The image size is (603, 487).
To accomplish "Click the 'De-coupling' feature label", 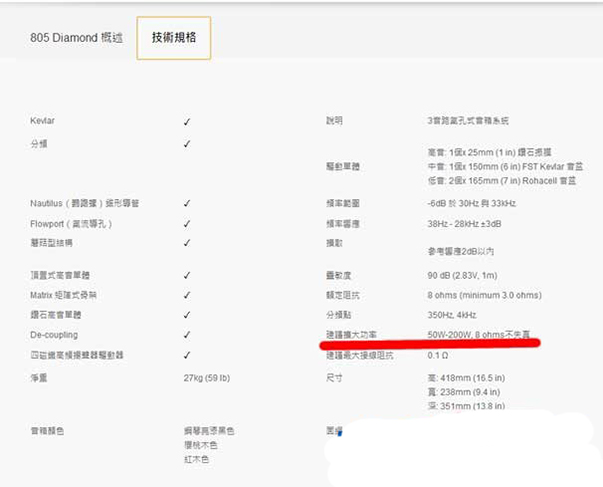I will pos(54,335).
